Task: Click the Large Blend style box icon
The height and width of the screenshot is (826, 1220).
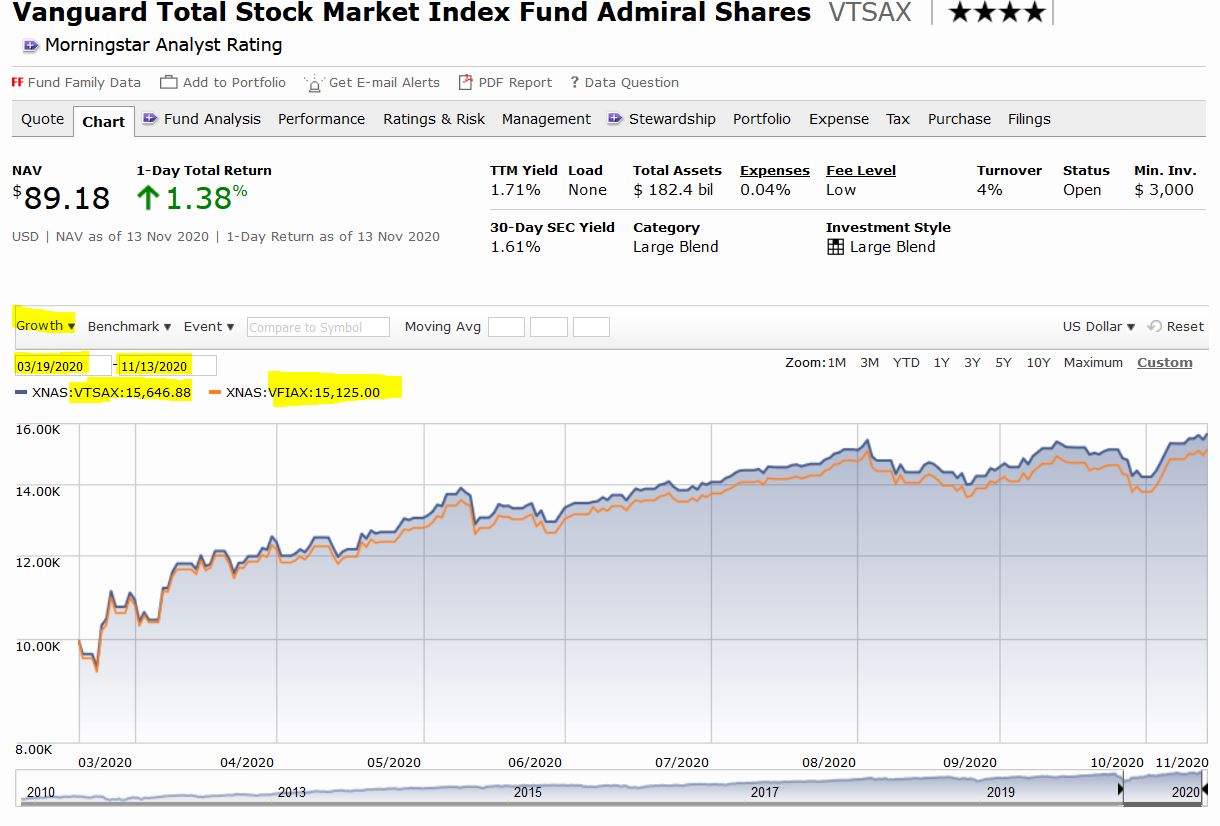Action: (x=836, y=247)
